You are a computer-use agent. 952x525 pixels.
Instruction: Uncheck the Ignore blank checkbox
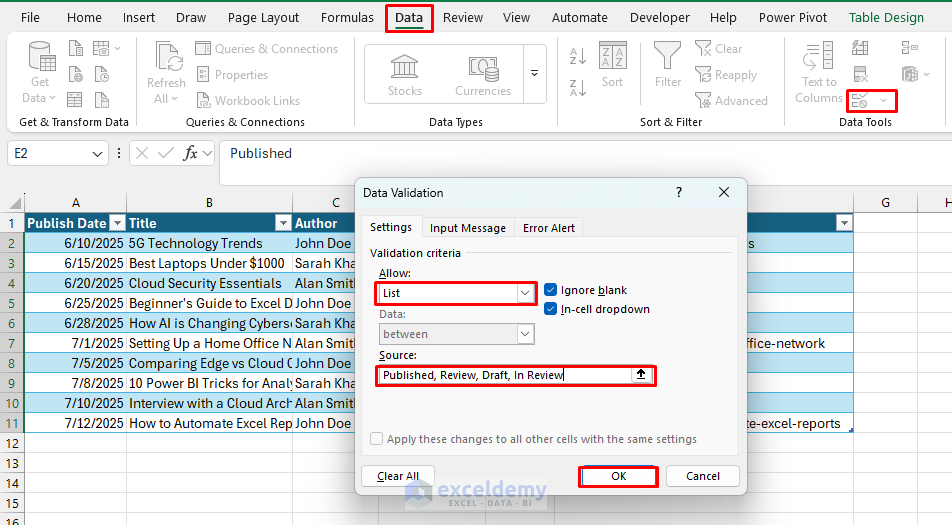pyautogui.click(x=550, y=290)
